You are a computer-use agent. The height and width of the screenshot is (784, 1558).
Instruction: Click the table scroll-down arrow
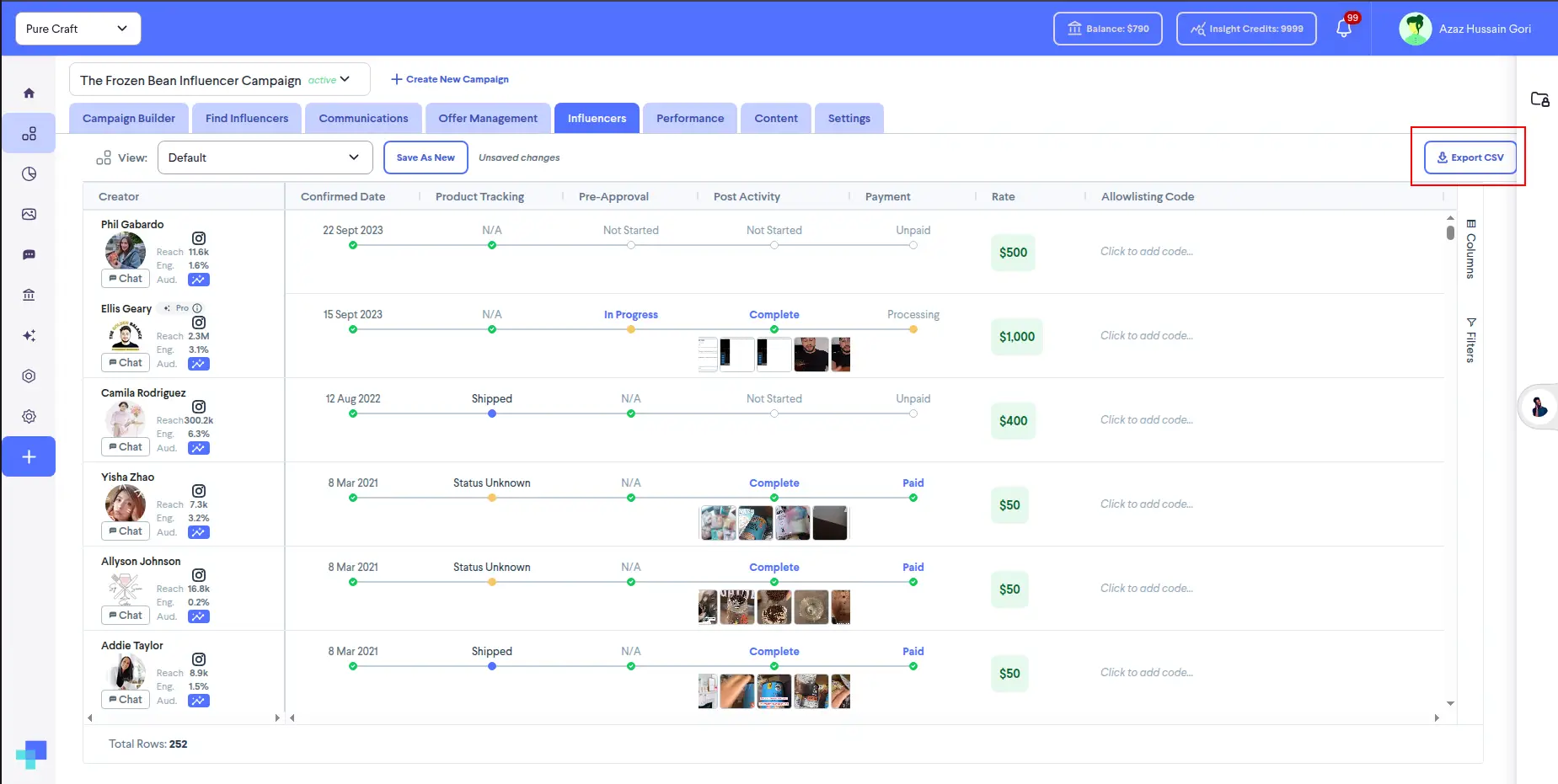click(1450, 703)
